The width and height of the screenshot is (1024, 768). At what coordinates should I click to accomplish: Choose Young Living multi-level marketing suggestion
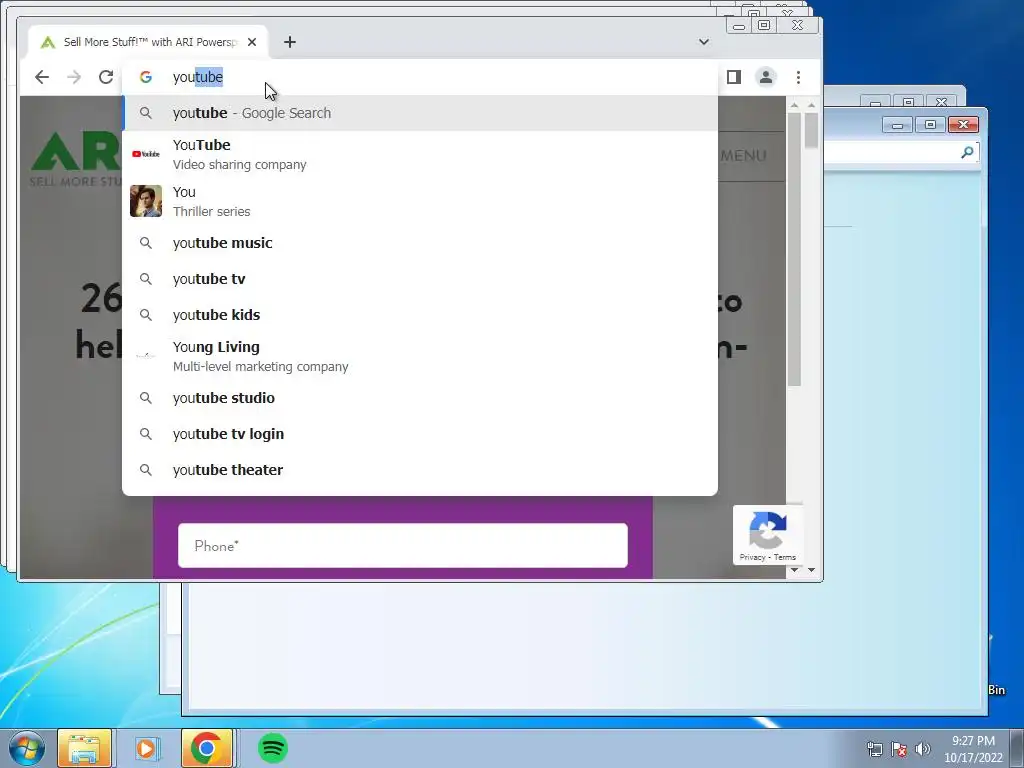pos(420,356)
